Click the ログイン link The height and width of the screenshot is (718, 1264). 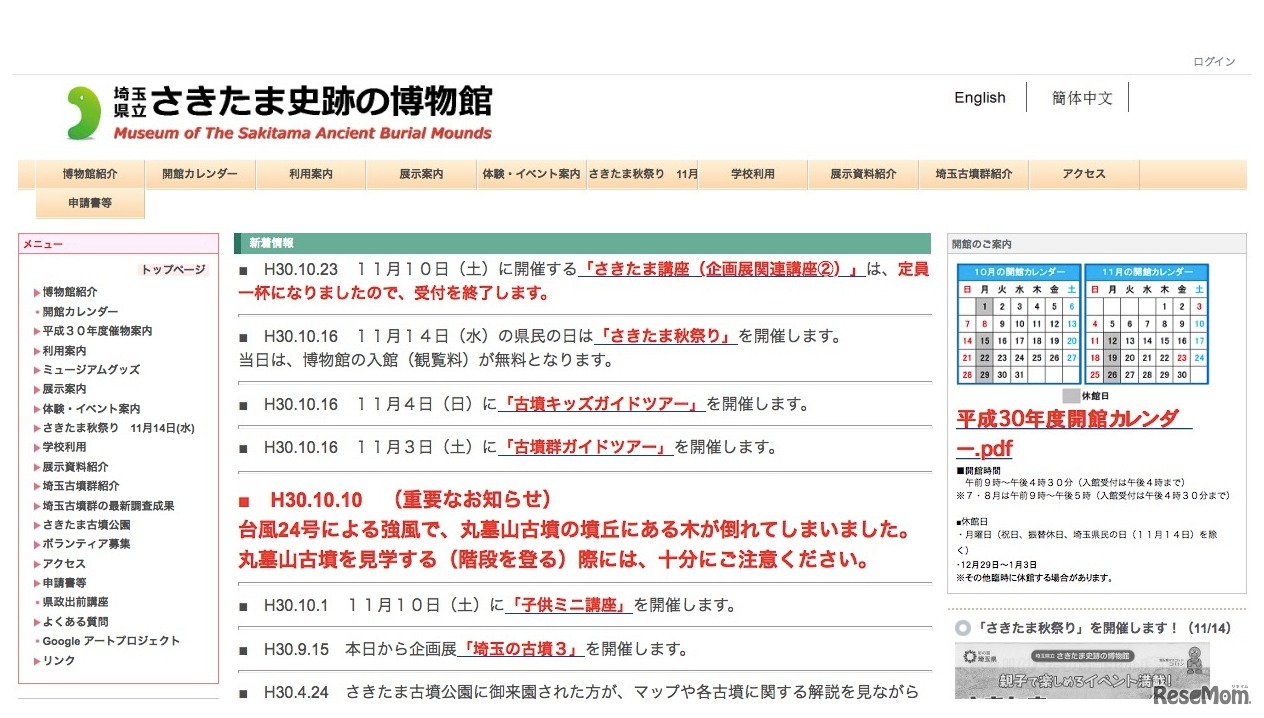point(1213,62)
